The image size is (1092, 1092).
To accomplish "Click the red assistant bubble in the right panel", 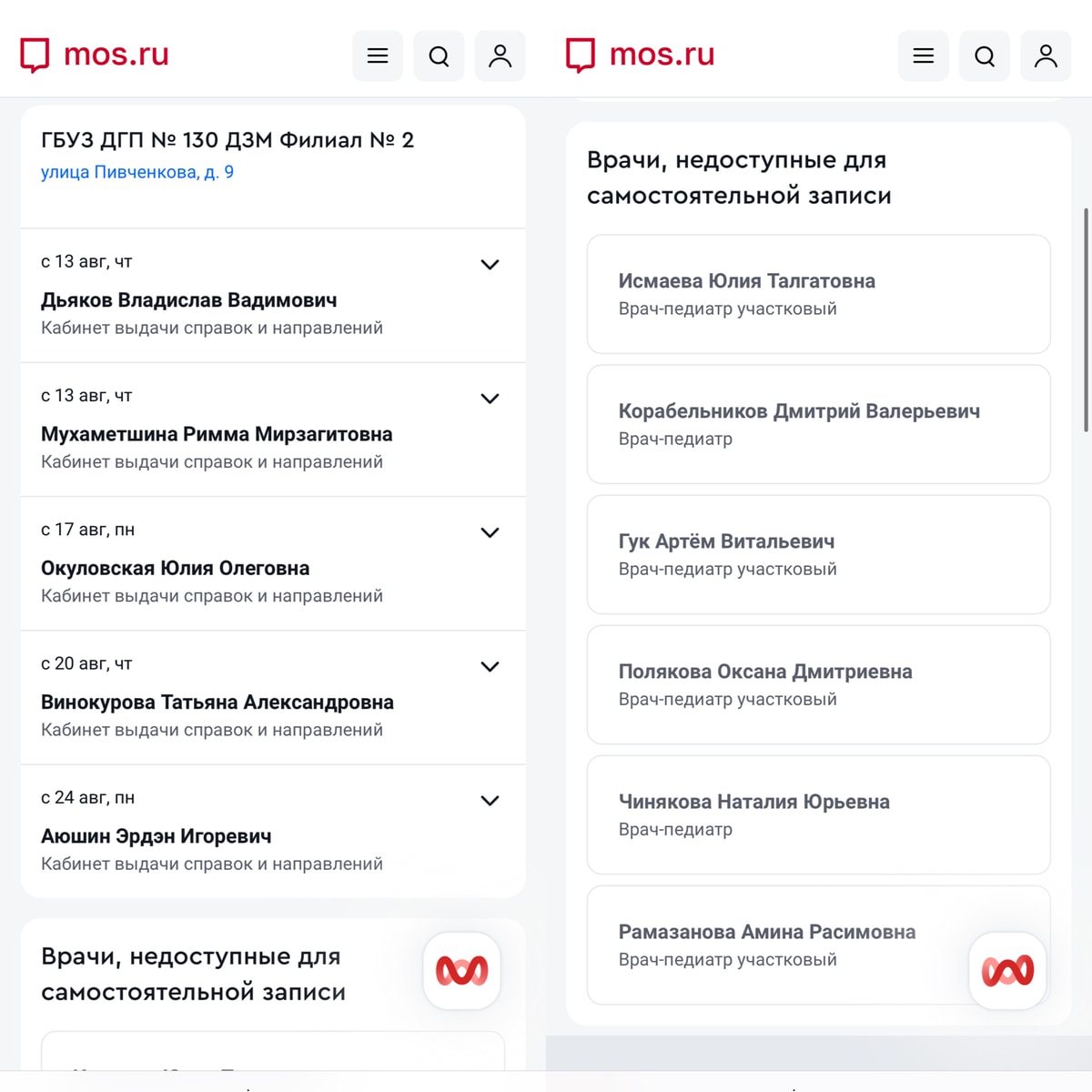I will click(x=1008, y=971).
